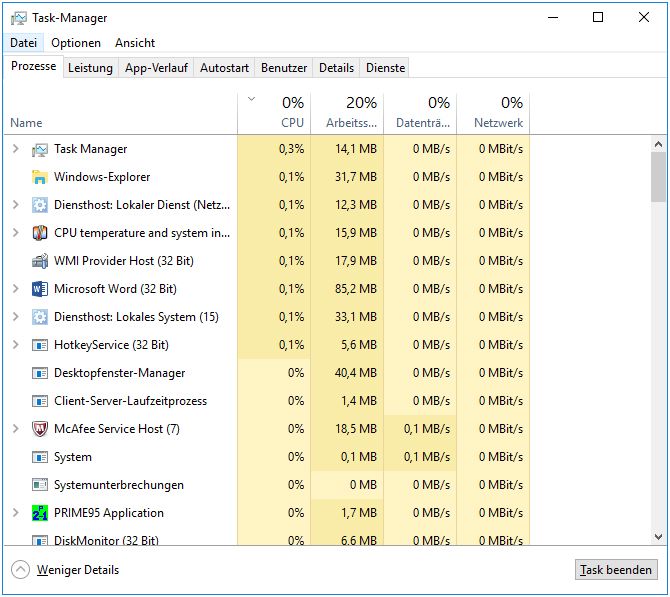Switch to the Autostart tab
The height and width of the screenshot is (597, 670).
(x=224, y=68)
